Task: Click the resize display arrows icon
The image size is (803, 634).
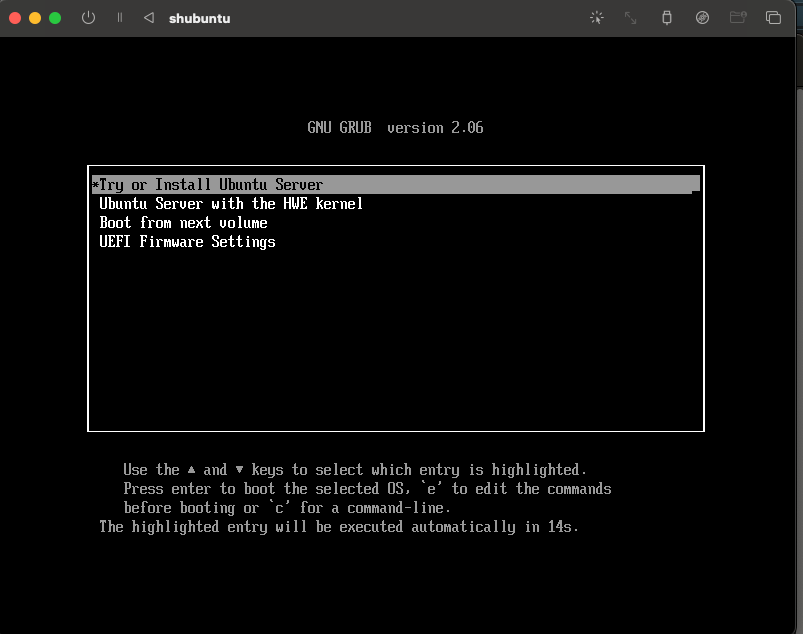Action: point(630,18)
